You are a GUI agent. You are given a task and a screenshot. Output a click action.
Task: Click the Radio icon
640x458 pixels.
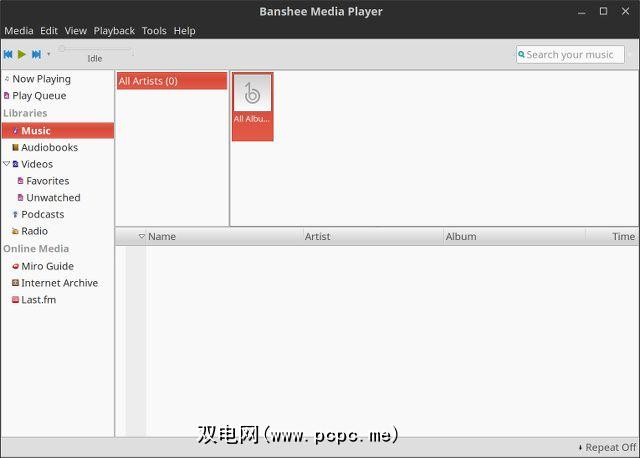click(x=16, y=231)
